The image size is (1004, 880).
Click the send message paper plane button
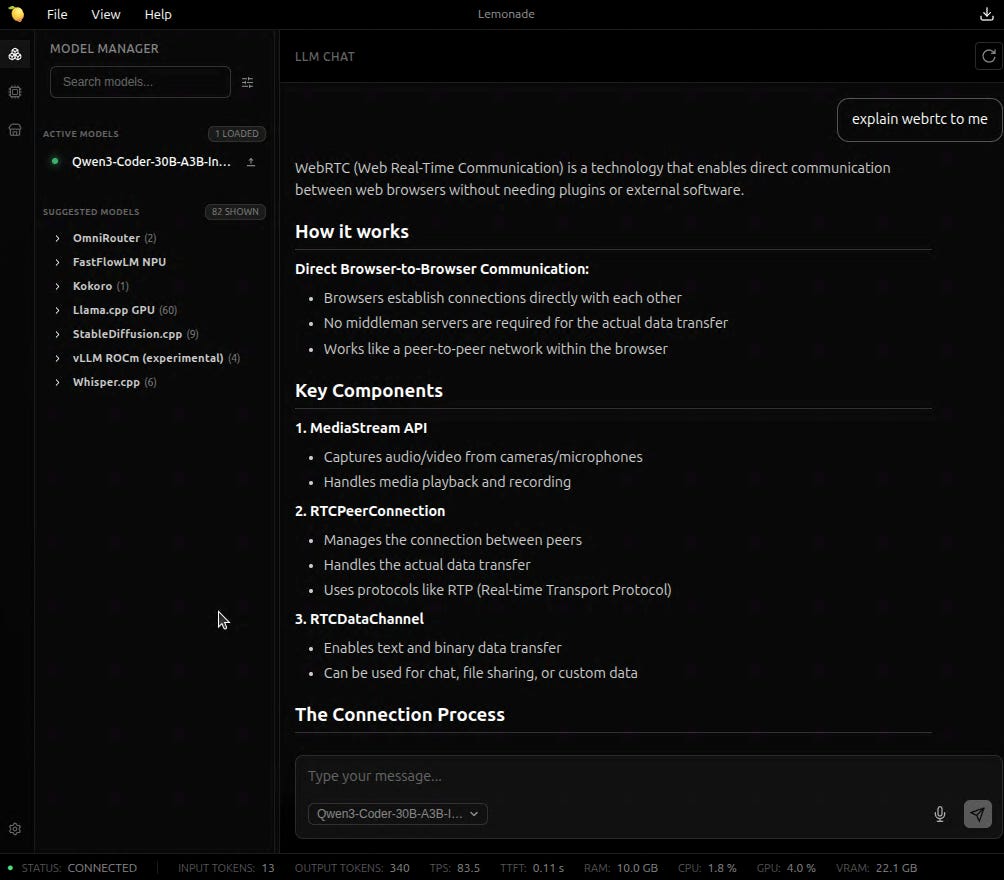(x=978, y=814)
